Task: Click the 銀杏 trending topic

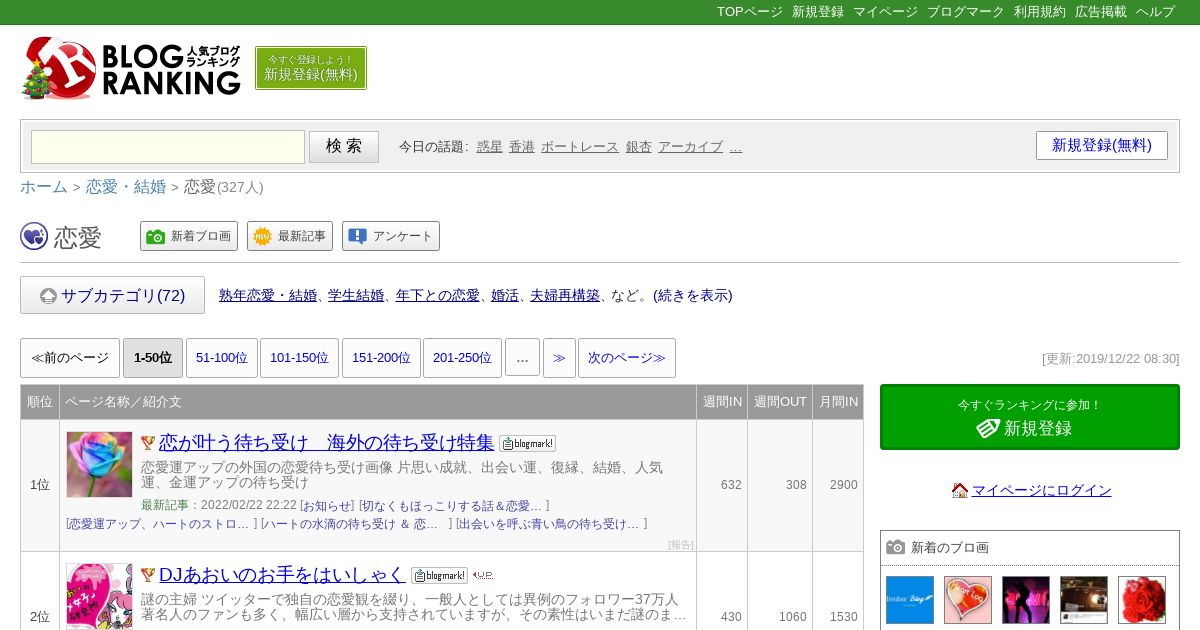Action: tap(639, 146)
